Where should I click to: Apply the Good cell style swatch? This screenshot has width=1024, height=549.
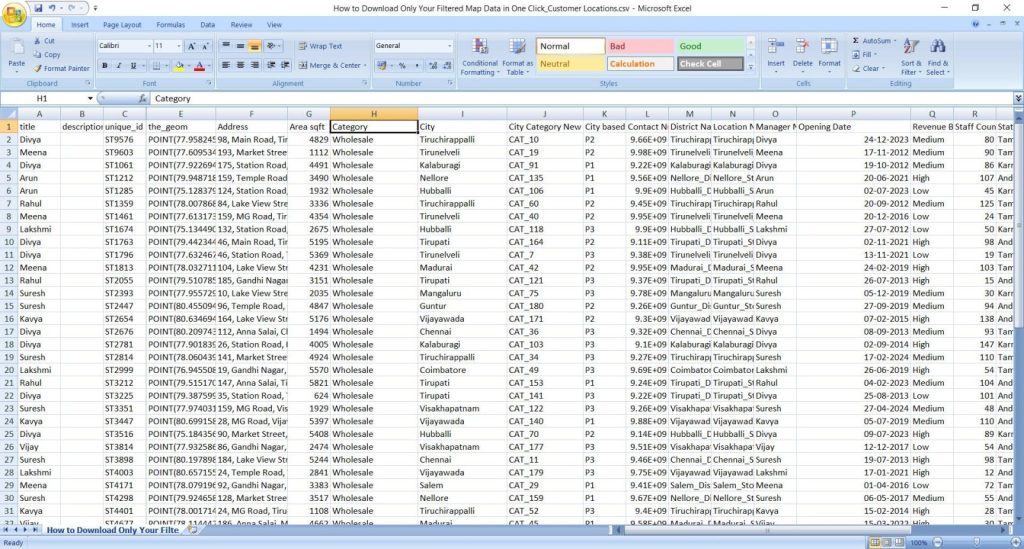(710, 46)
